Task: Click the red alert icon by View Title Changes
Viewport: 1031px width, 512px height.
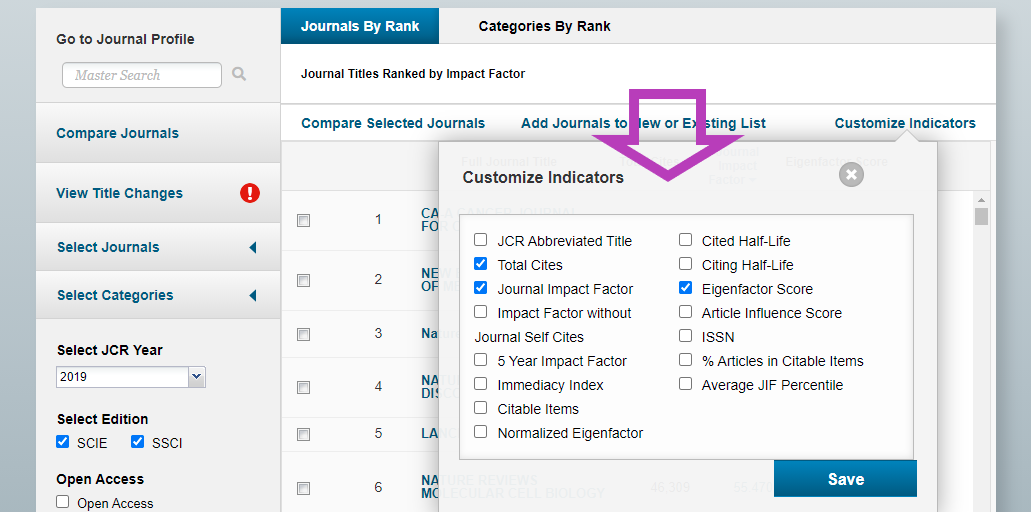Action: click(250, 193)
